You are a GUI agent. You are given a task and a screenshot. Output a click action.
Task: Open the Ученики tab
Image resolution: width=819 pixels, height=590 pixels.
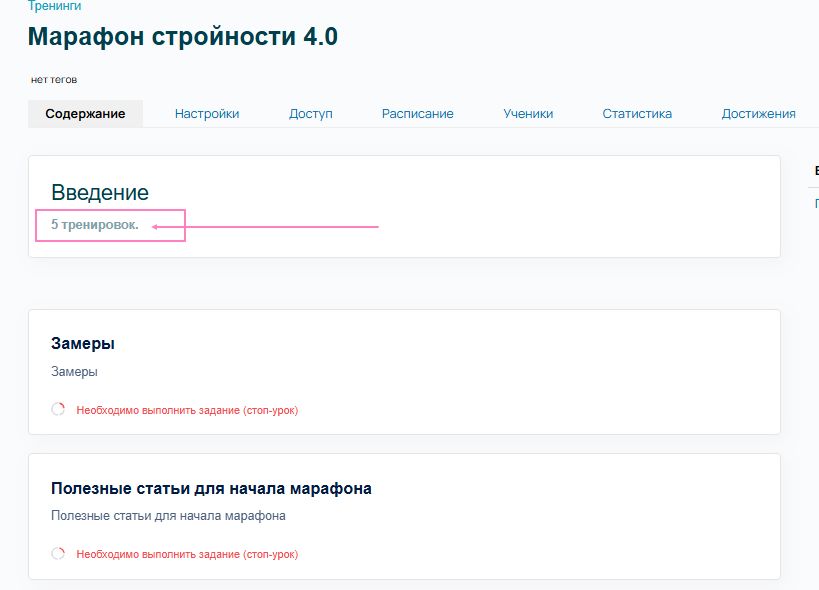point(528,114)
